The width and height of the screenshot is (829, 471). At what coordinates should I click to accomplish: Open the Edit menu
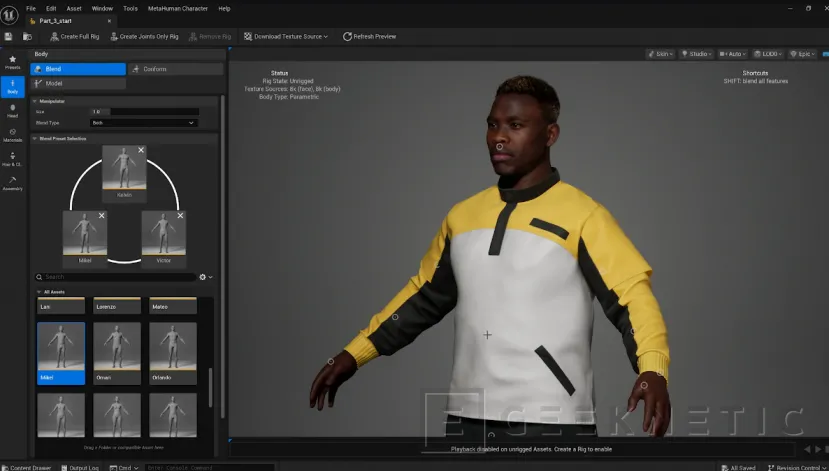pyautogui.click(x=51, y=8)
